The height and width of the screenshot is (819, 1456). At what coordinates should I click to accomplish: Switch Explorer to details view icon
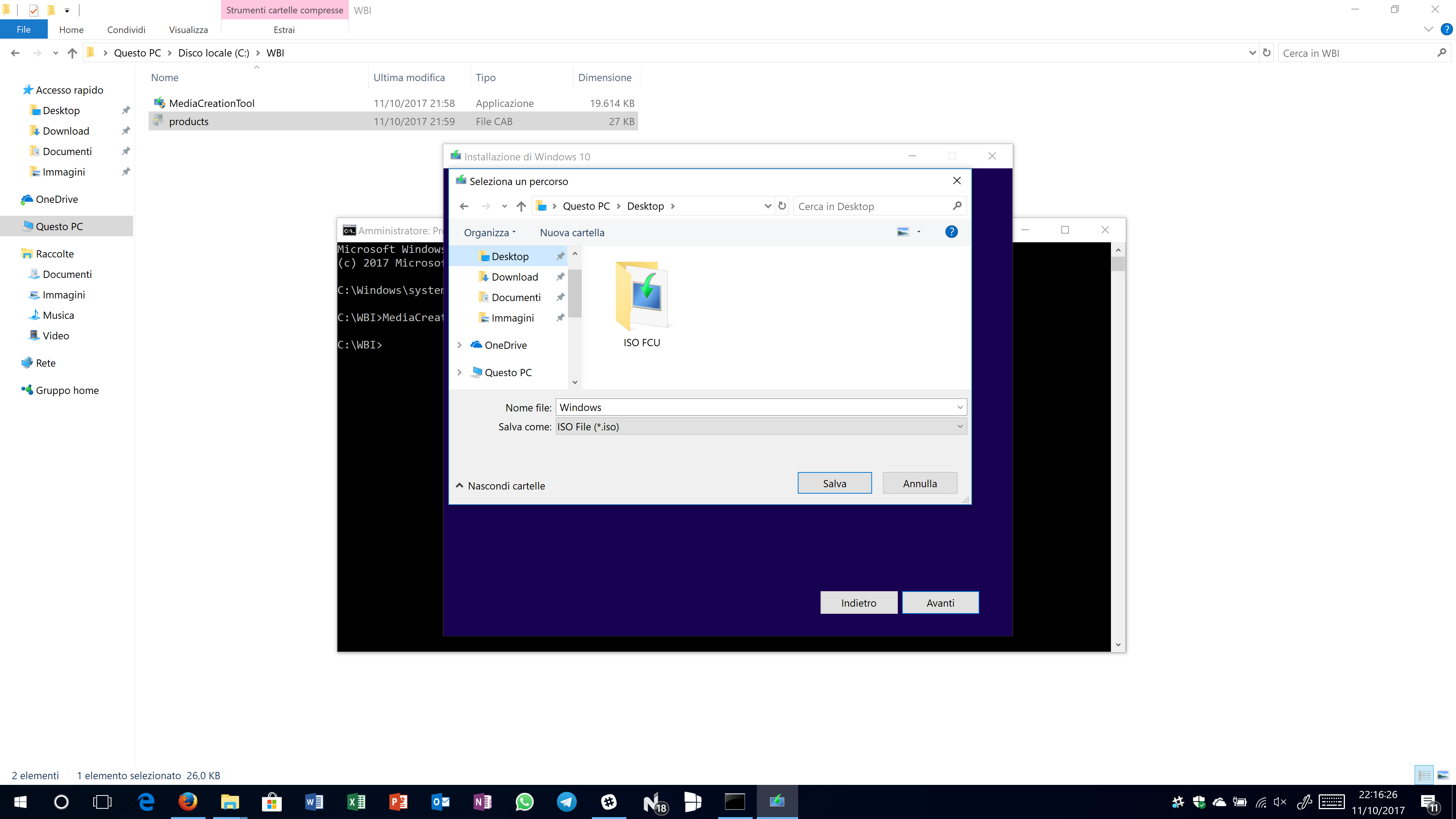(1424, 775)
